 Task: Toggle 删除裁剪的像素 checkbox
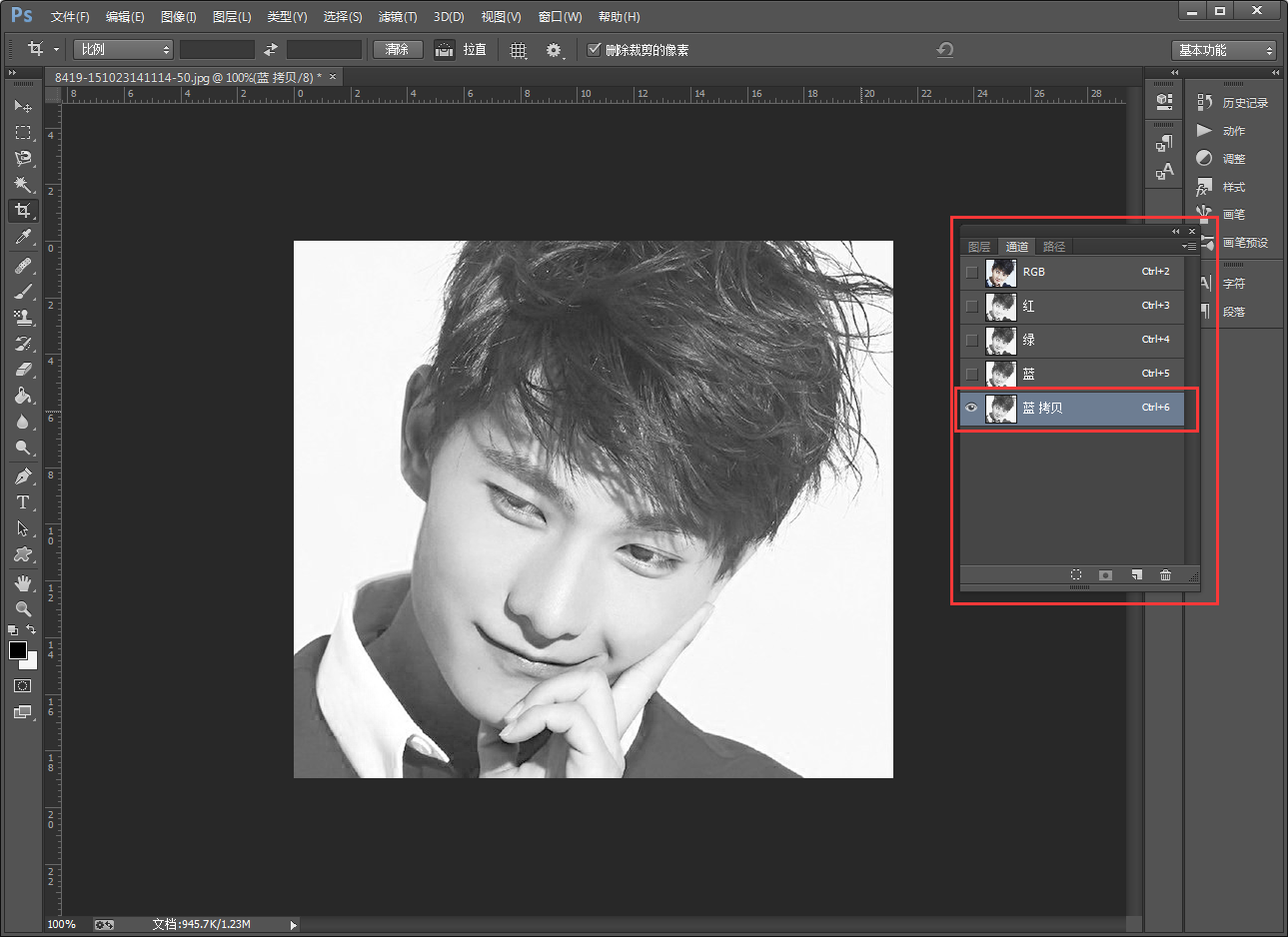pyautogui.click(x=595, y=49)
